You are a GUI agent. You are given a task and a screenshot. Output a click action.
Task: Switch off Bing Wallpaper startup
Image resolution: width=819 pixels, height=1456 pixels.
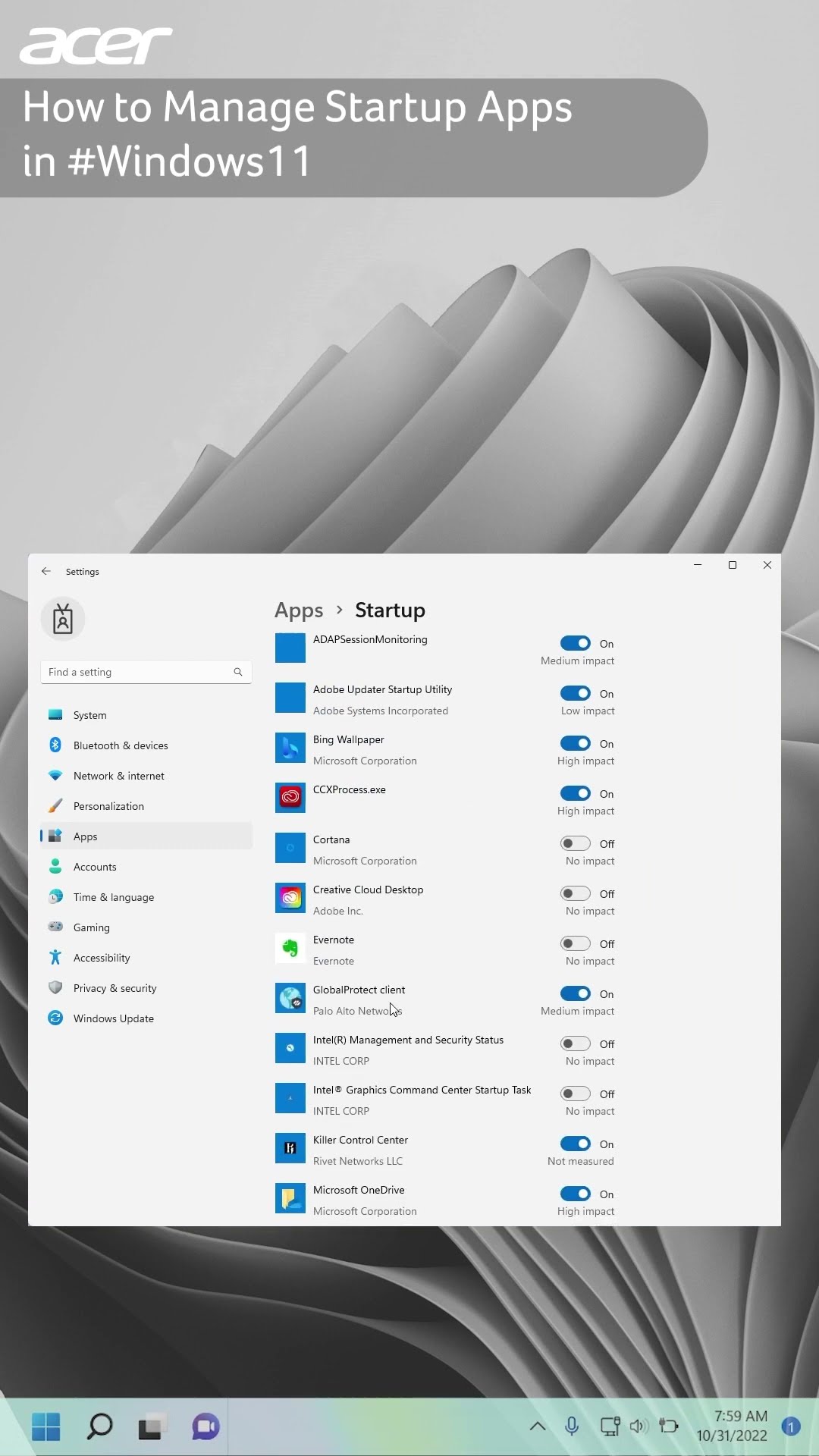[x=576, y=743]
